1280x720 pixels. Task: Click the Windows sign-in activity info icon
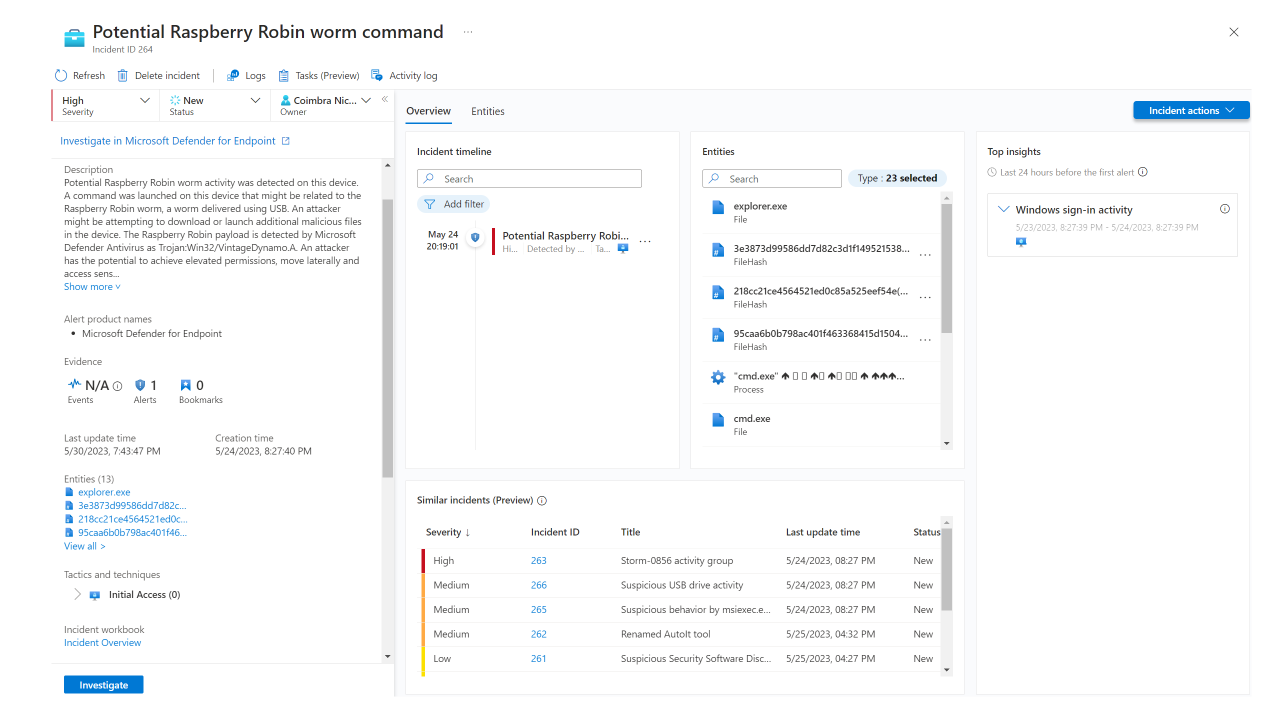pos(1225,209)
